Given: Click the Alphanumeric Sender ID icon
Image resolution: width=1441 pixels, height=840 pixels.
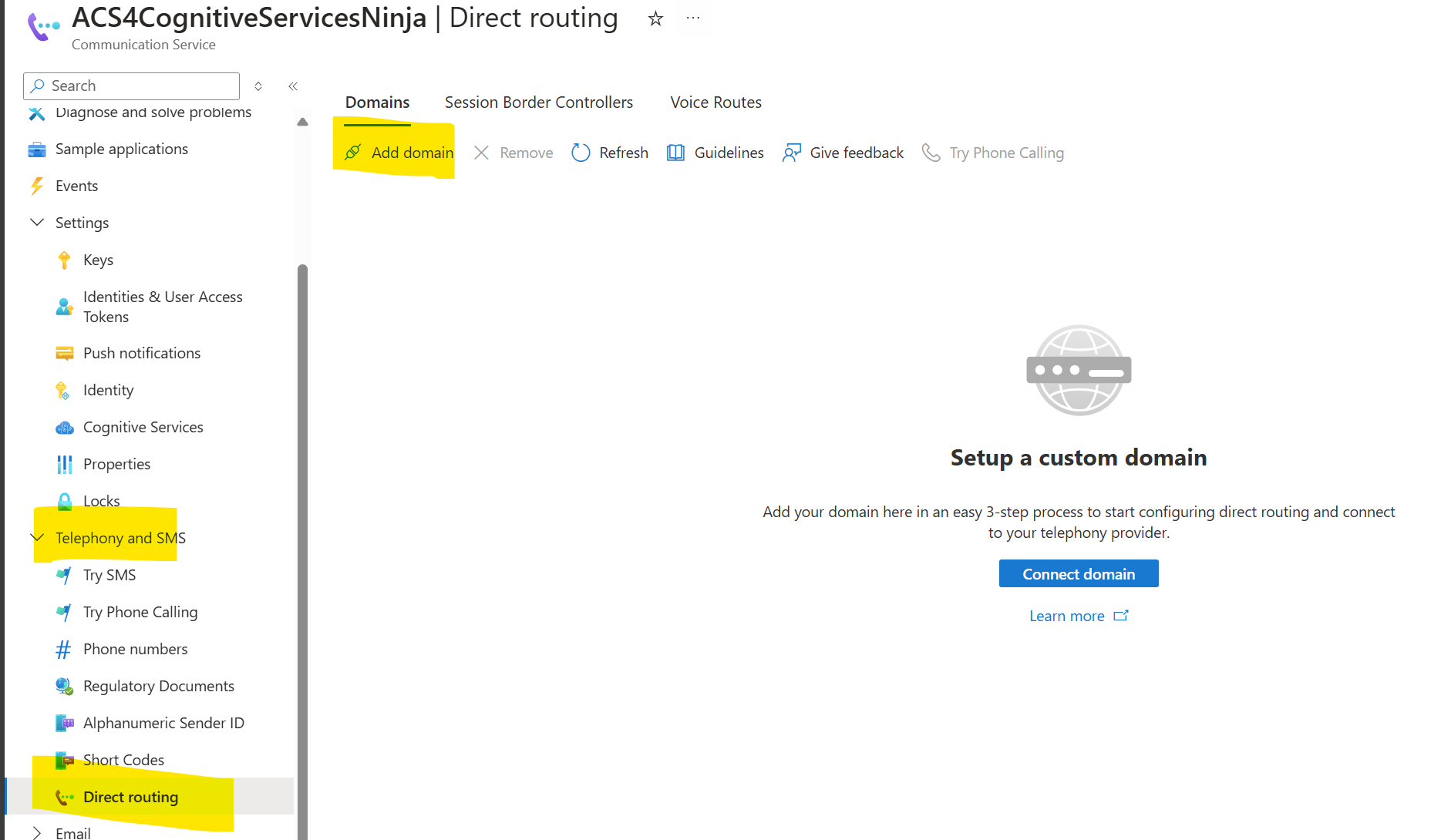Looking at the screenshot, I should [x=65, y=724].
